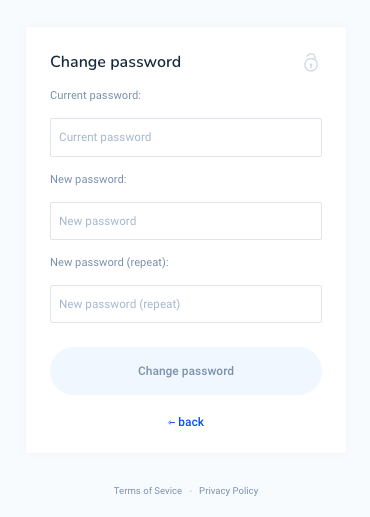This screenshot has height=517, width=370.
Task: Select the New password input box
Action: (186, 221)
